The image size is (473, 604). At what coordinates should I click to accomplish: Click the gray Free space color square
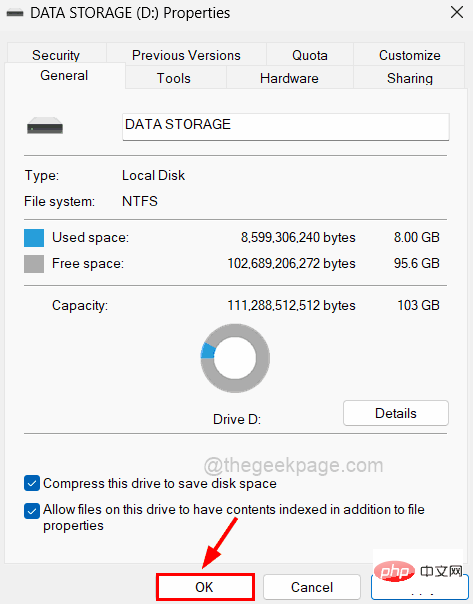click(34, 264)
